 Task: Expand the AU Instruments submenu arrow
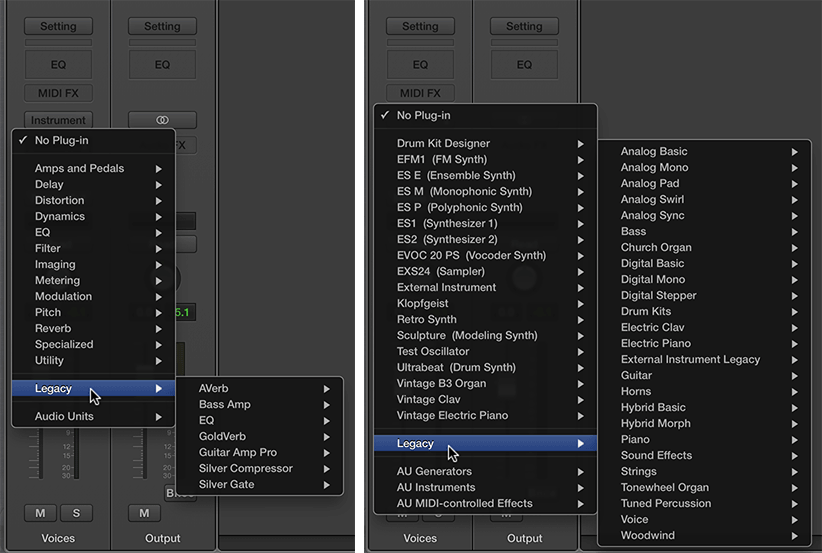pyautogui.click(x=580, y=488)
